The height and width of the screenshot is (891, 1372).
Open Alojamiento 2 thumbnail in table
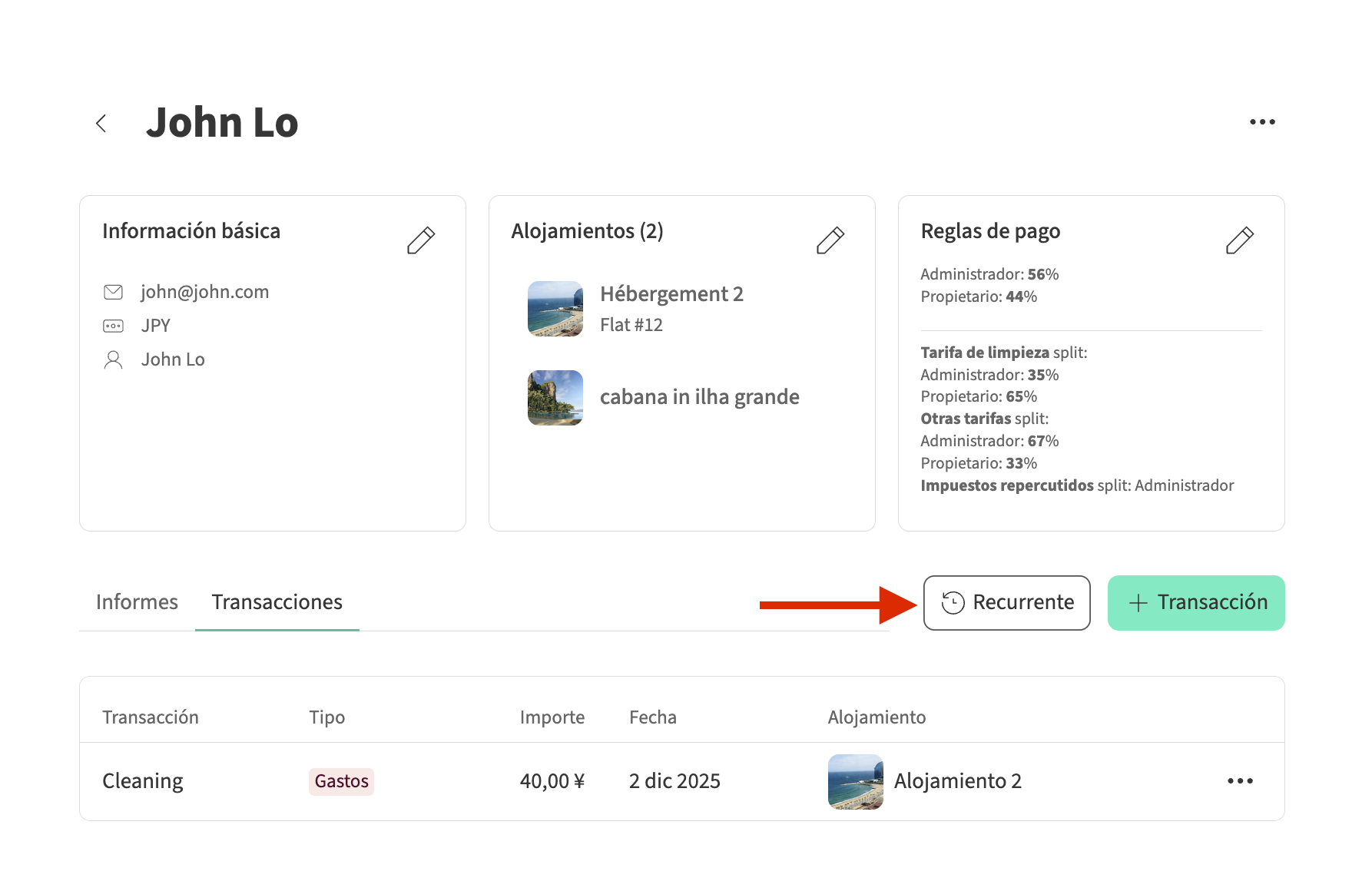click(x=855, y=781)
